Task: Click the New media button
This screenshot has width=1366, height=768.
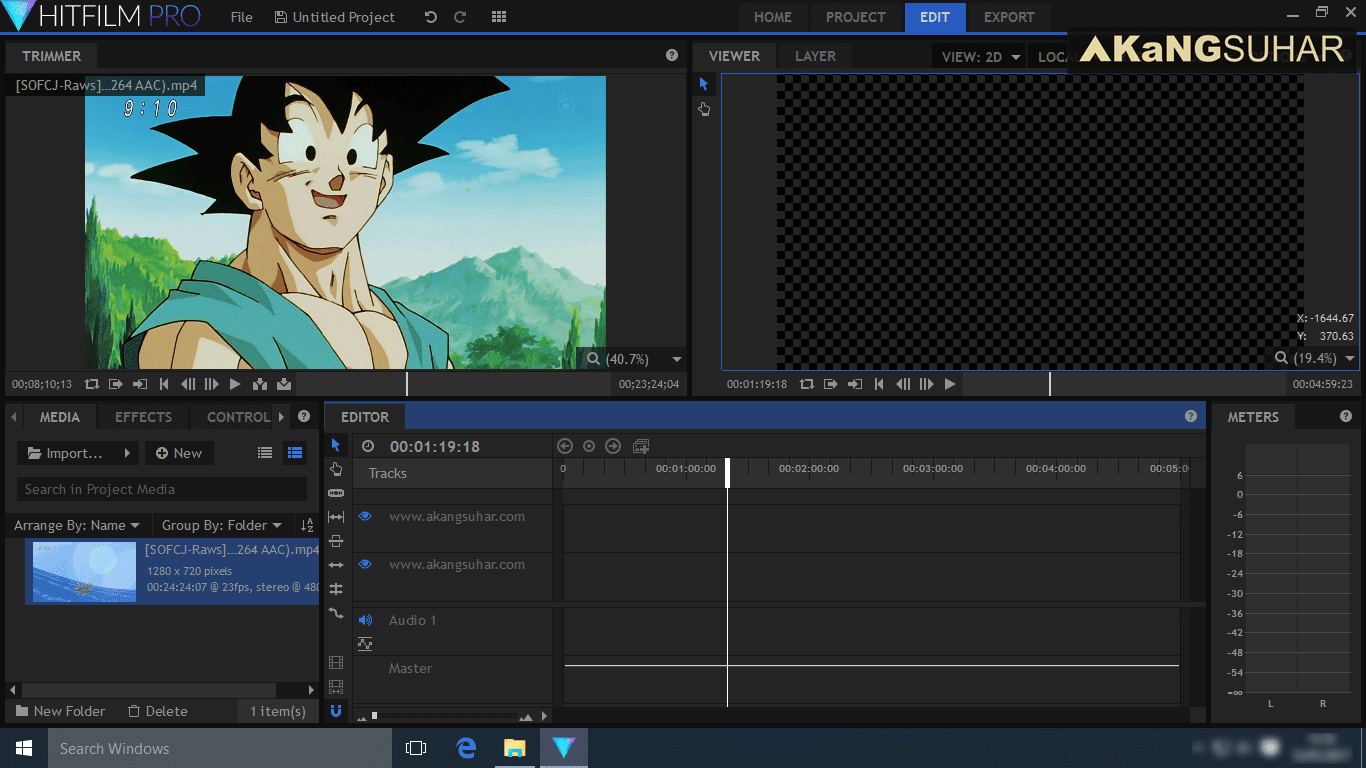Action: (x=178, y=453)
